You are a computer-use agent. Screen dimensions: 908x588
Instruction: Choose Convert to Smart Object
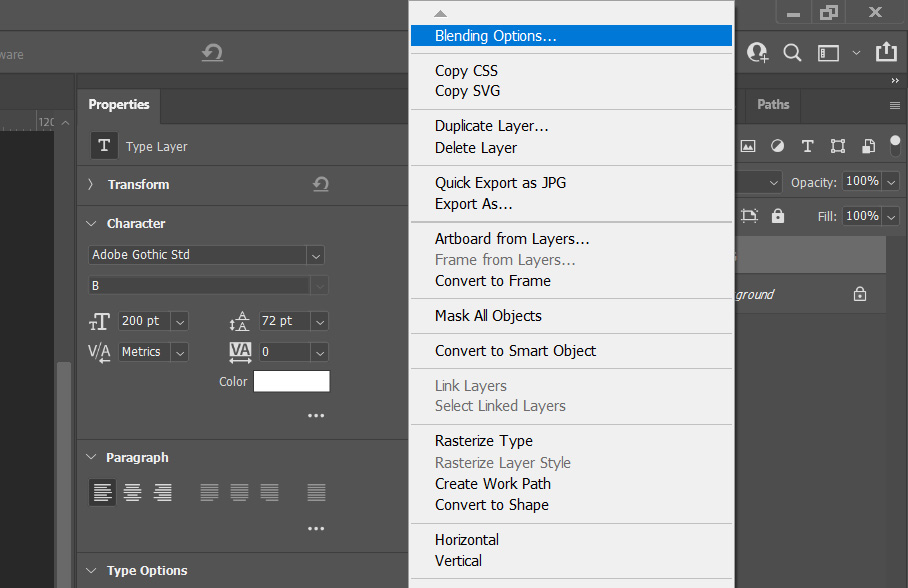[x=515, y=351]
